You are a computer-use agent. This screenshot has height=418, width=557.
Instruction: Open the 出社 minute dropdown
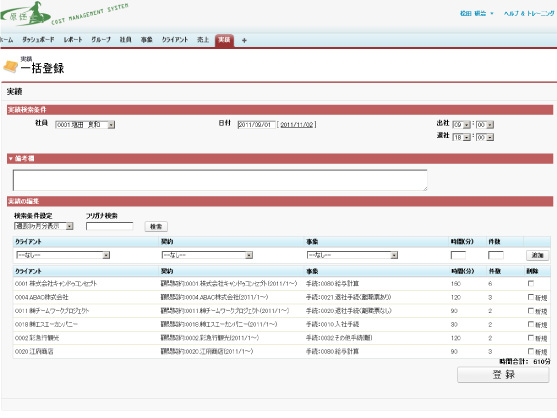(x=485, y=125)
